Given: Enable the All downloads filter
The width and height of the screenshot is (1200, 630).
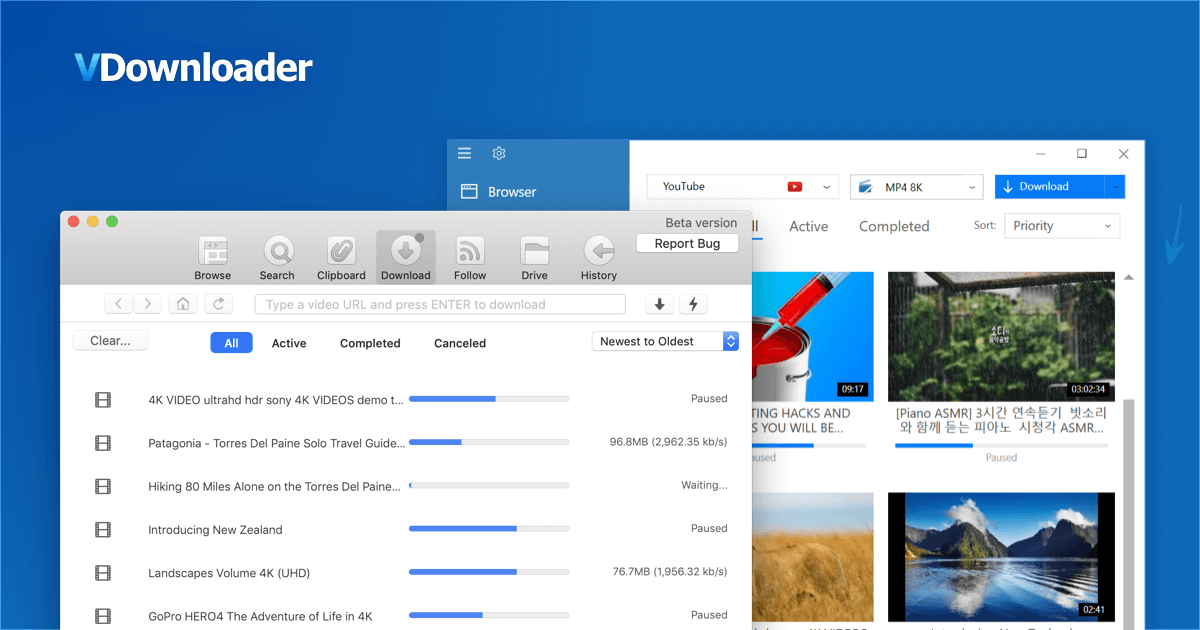Looking at the screenshot, I should tap(231, 342).
